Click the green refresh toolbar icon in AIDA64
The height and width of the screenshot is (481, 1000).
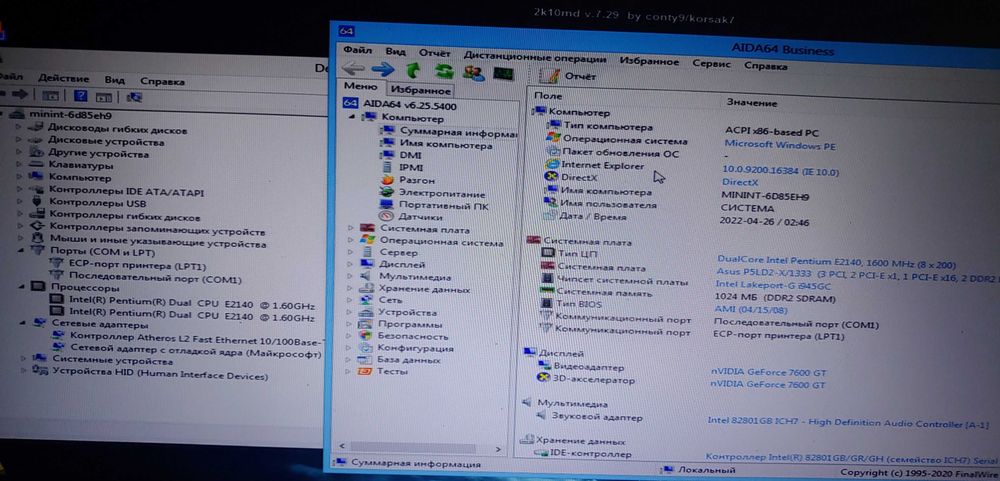[444, 71]
